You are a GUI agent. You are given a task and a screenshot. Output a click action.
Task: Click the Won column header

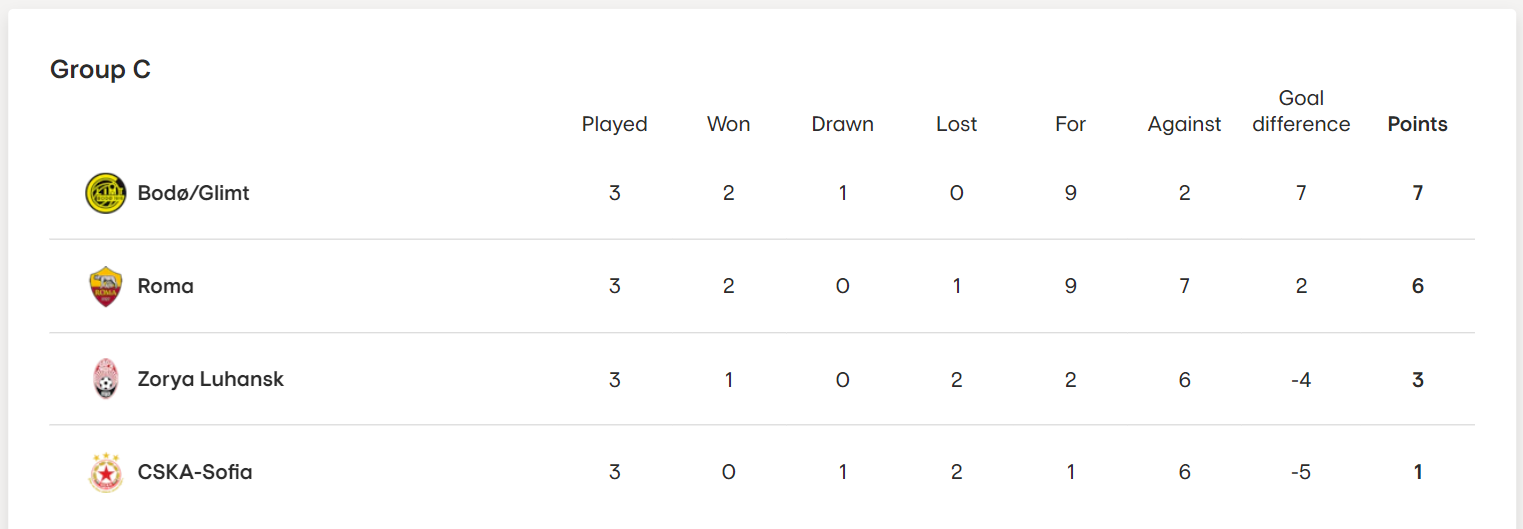tap(729, 124)
